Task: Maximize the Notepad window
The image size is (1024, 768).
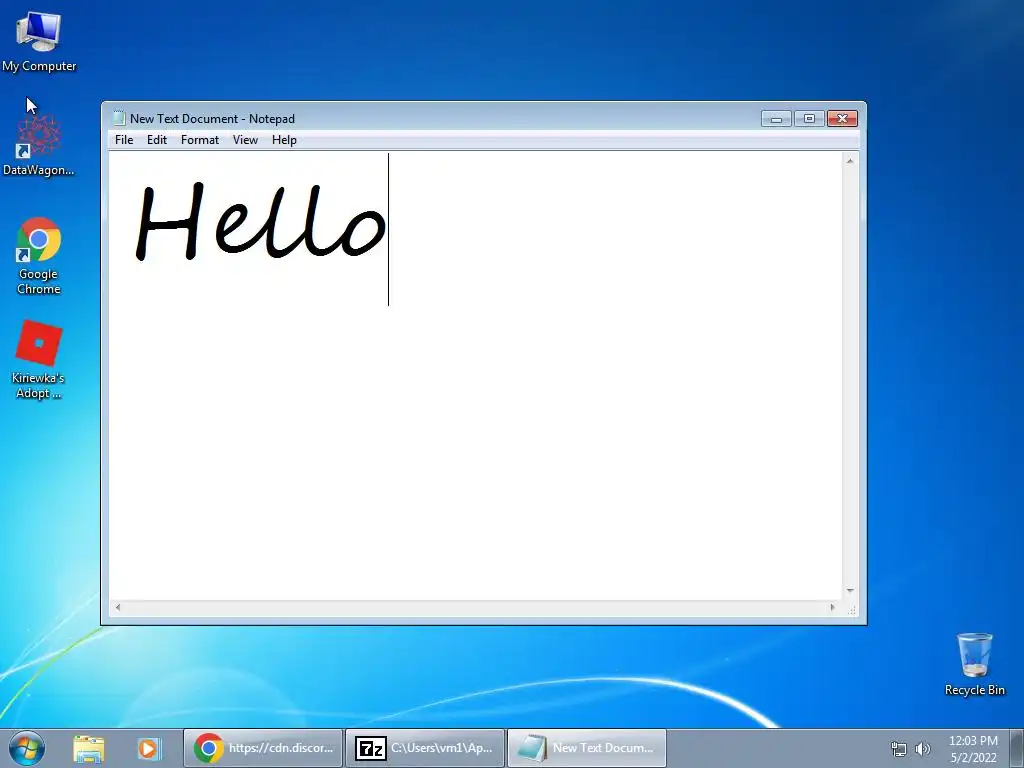Action: tap(809, 119)
